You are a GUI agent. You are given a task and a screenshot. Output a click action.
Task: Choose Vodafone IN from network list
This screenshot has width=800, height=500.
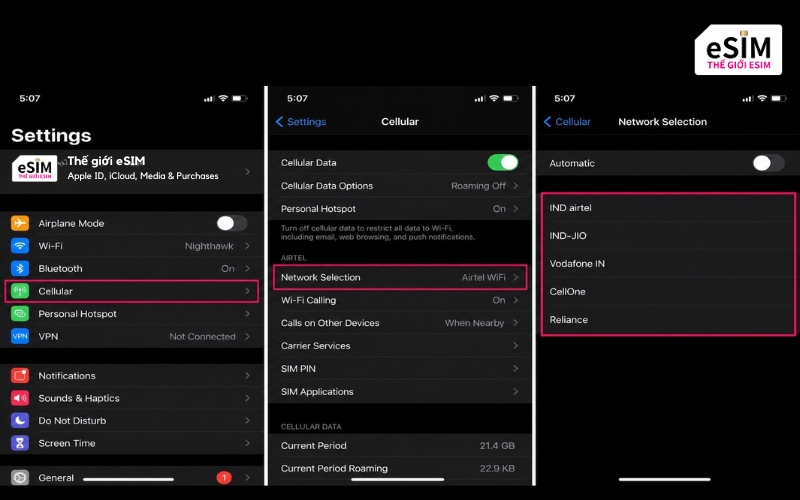pos(668,264)
